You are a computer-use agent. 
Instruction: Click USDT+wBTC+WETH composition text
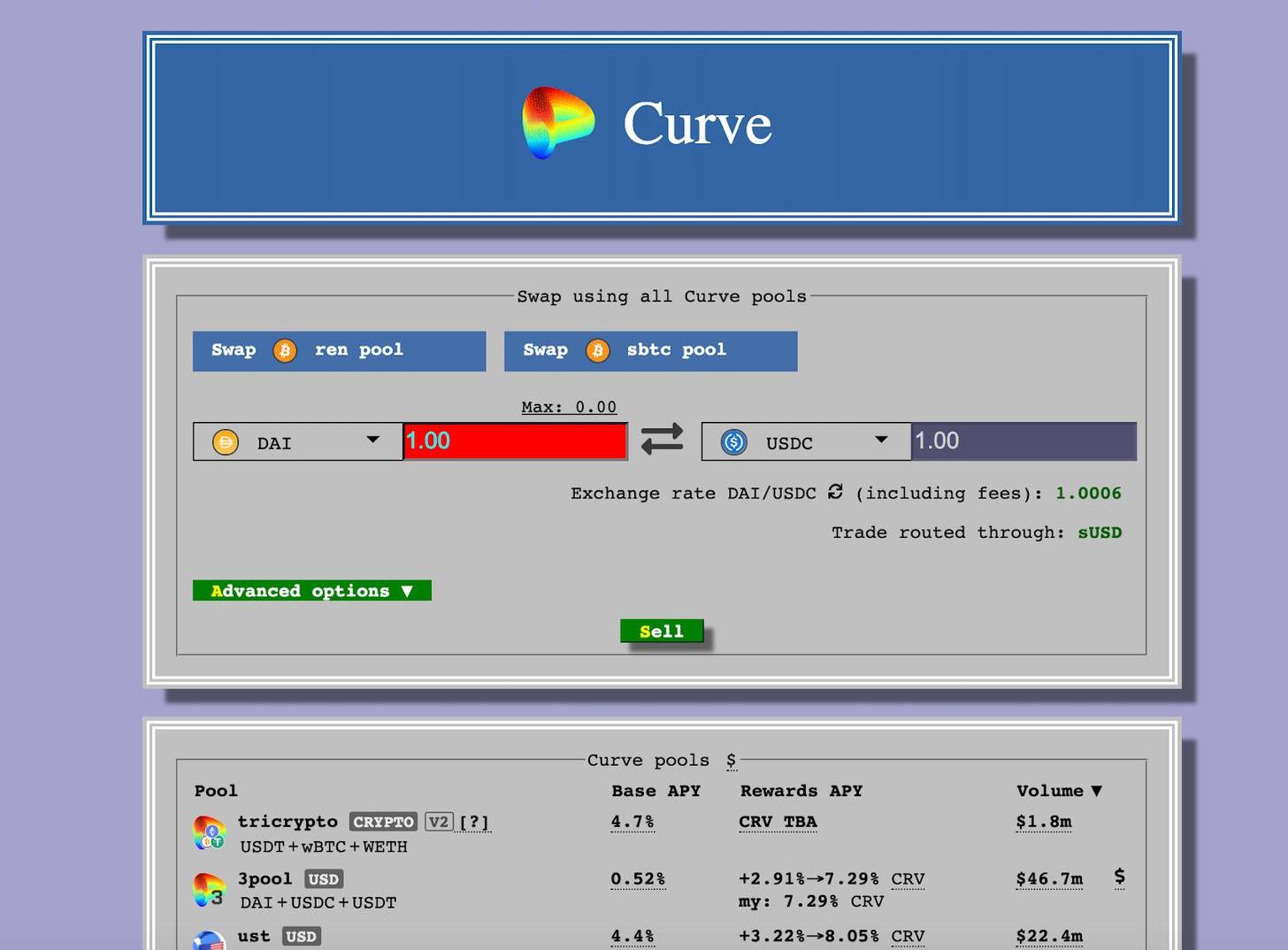[324, 847]
